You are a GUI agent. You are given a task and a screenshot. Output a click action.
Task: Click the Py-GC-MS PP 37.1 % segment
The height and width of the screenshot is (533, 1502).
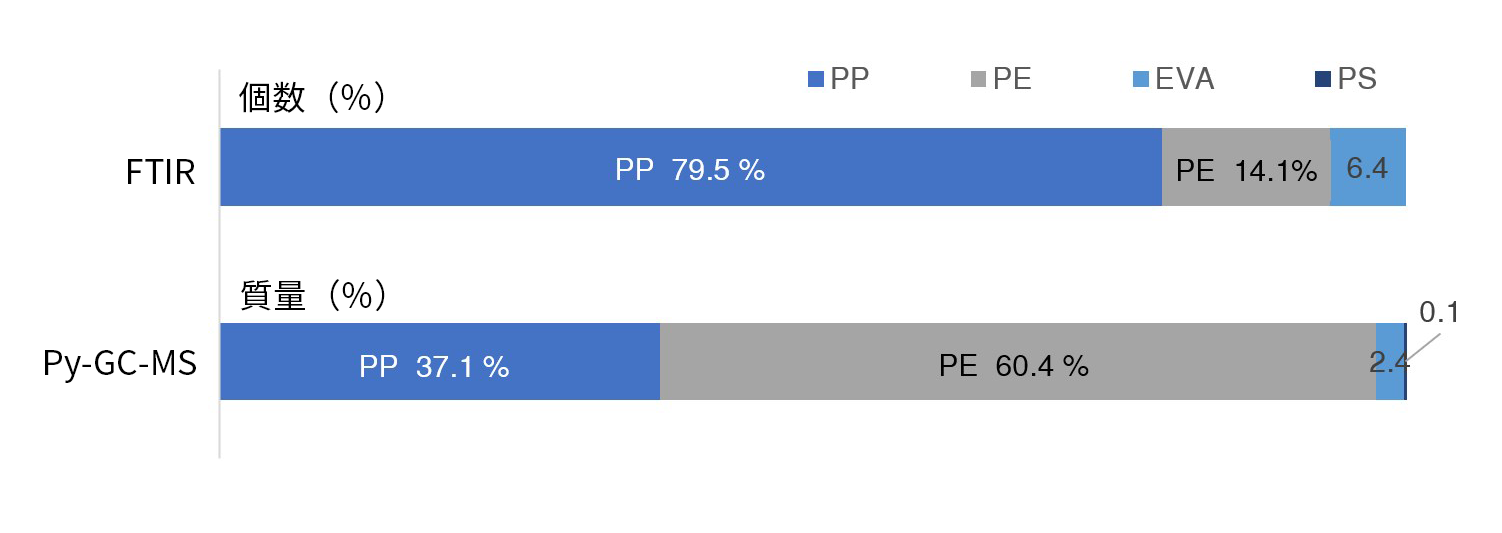tap(440, 361)
